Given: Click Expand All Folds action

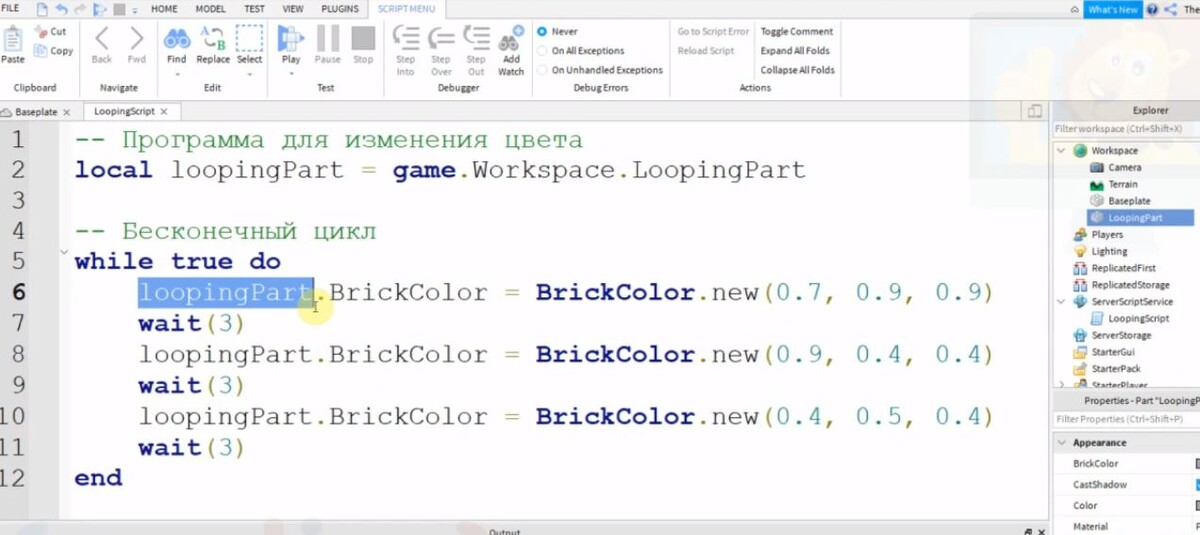Looking at the screenshot, I should (795, 51).
